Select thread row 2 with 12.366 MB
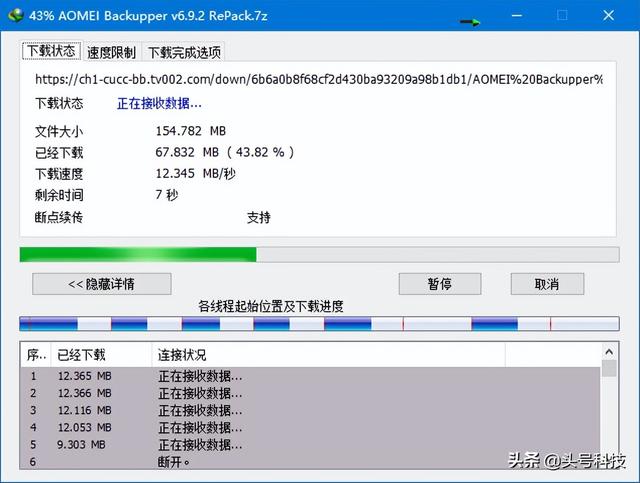 click(310, 393)
